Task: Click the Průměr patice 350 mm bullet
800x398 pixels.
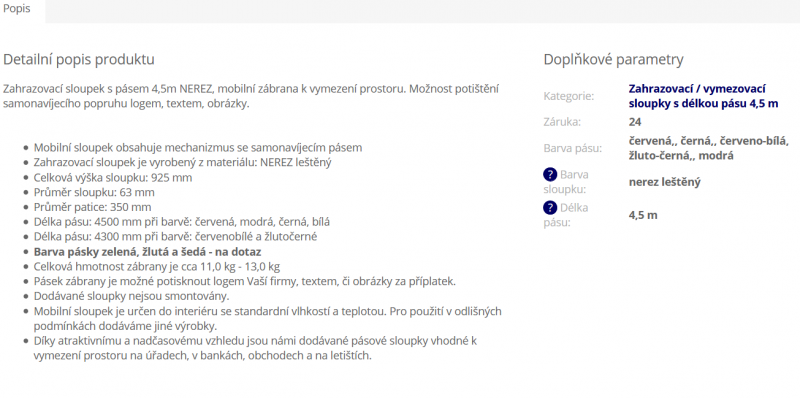Action: [92, 207]
